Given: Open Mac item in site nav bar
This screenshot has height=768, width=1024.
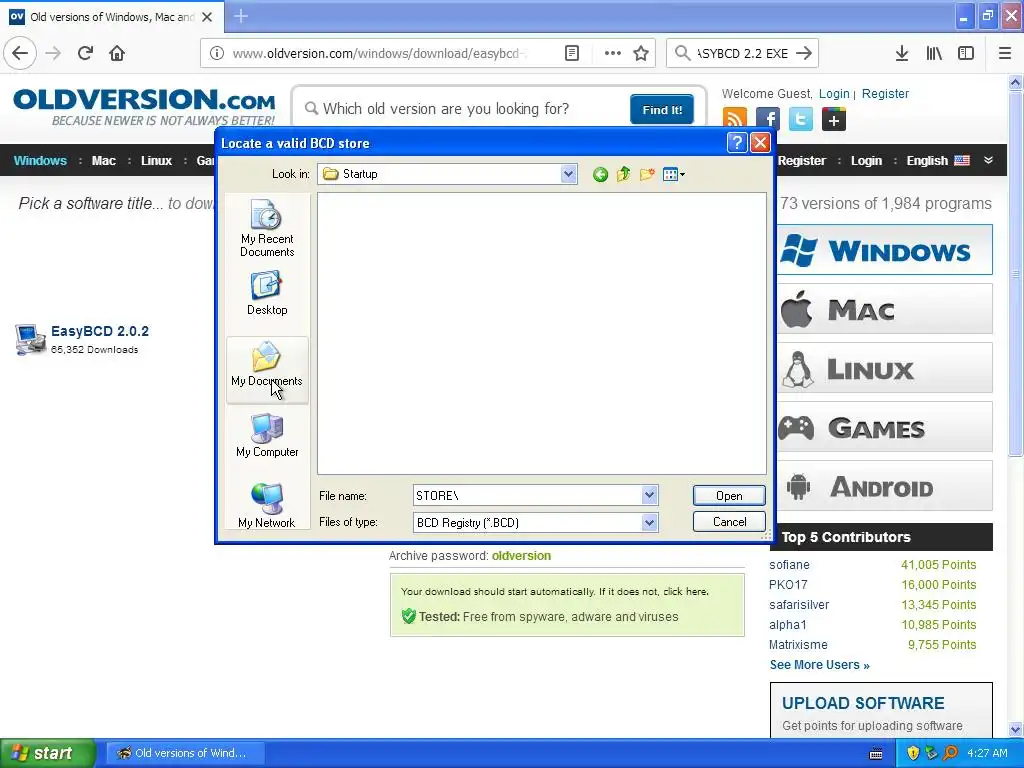Looking at the screenshot, I should click(x=103, y=160).
